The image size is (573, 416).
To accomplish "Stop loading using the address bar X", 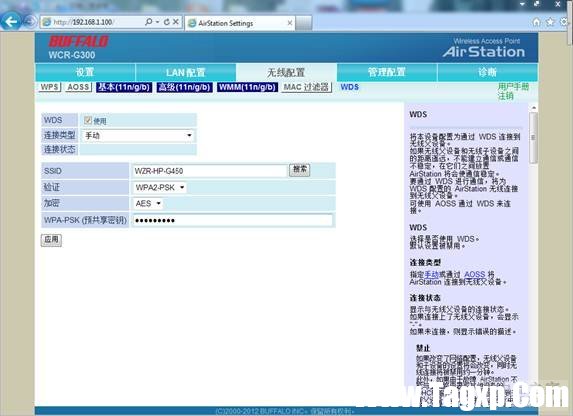I will tap(176, 22).
